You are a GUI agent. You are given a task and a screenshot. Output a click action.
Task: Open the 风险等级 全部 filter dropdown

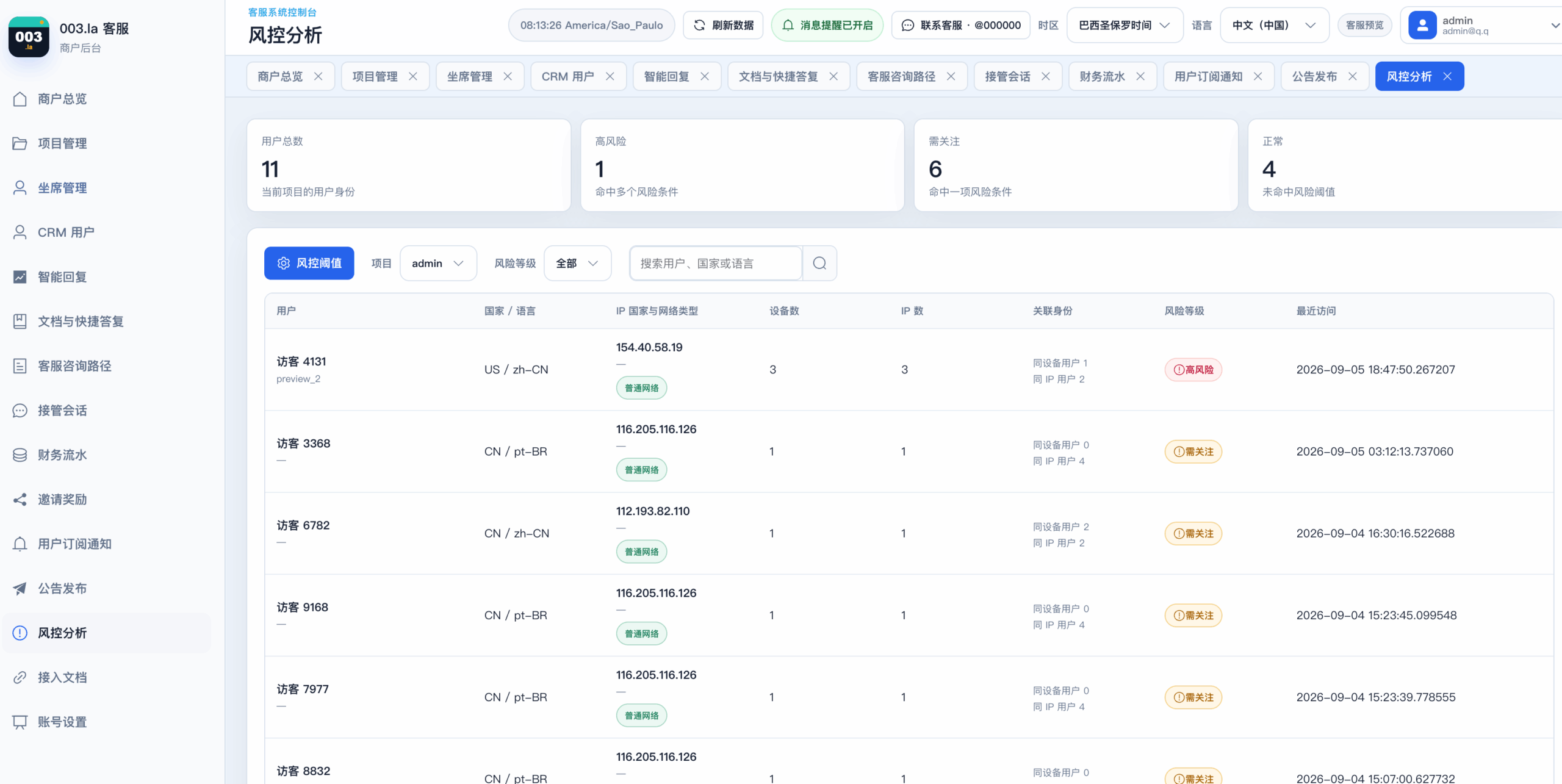tap(577, 263)
